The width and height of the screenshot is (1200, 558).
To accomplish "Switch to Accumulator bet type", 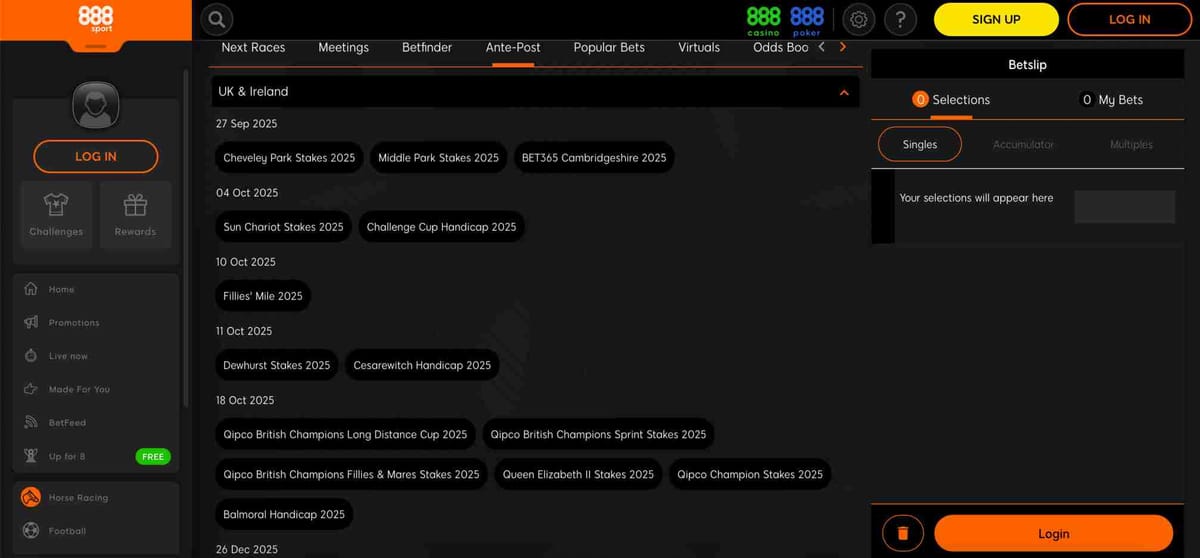I will [x=1023, y=144].
